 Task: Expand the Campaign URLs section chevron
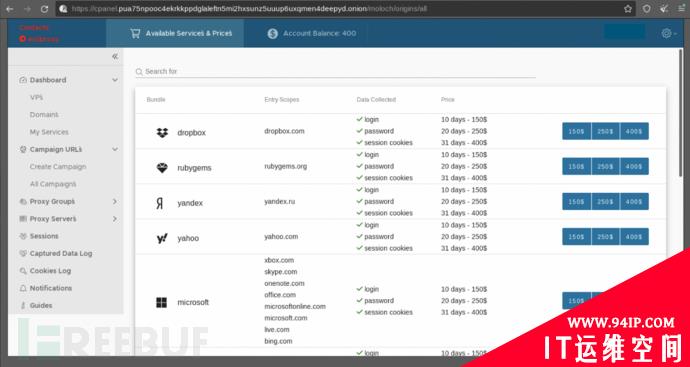point(115,150)
